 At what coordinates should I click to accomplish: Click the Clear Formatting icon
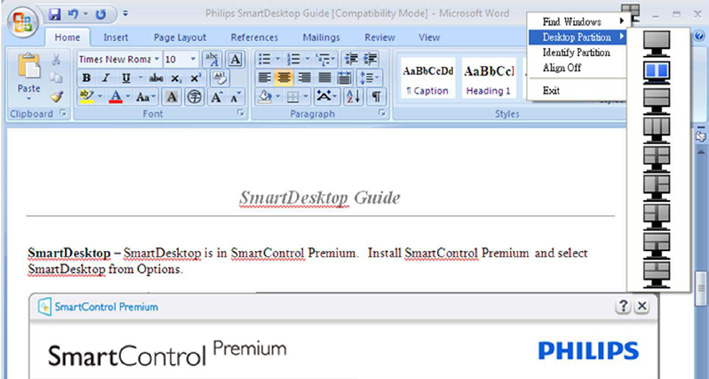[x=221, y=78]
